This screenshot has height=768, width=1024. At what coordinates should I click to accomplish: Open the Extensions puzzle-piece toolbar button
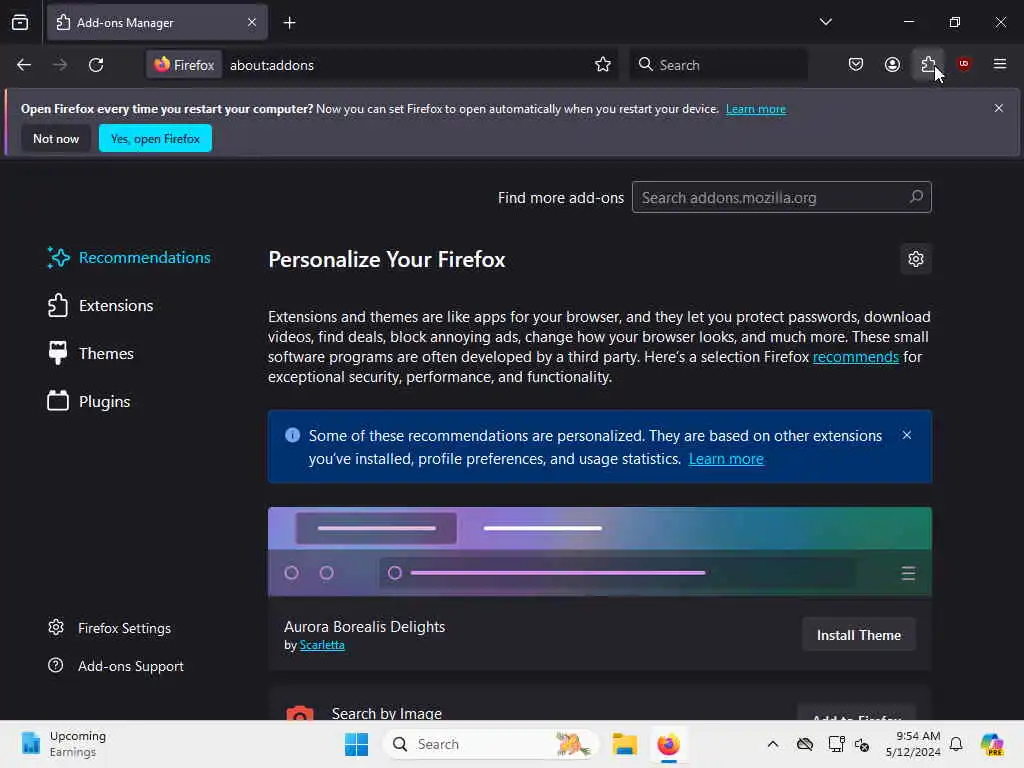pos(928,65)
